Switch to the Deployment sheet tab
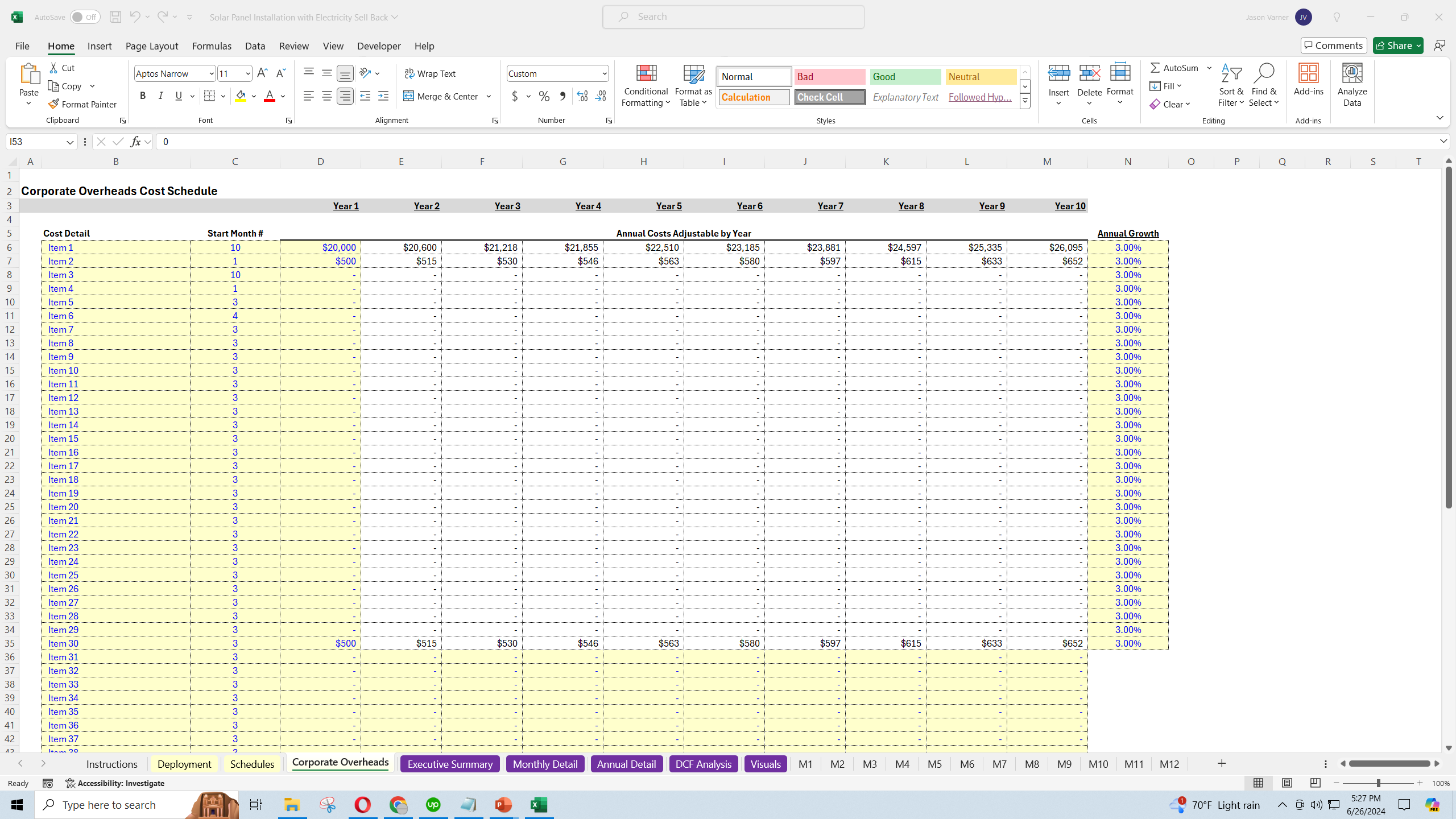The height and width of the screenshot is (819, 1456). 184,764
